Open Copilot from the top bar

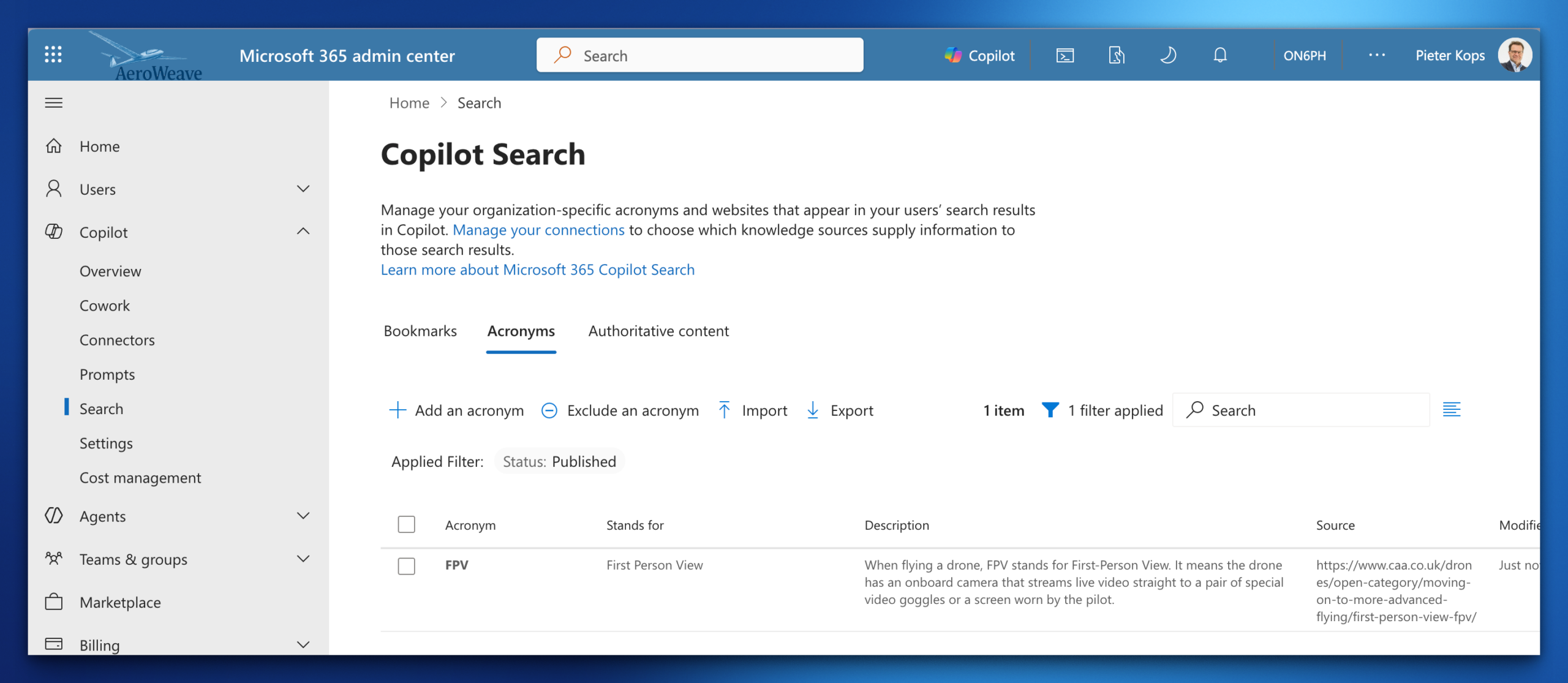coord(979,56)
